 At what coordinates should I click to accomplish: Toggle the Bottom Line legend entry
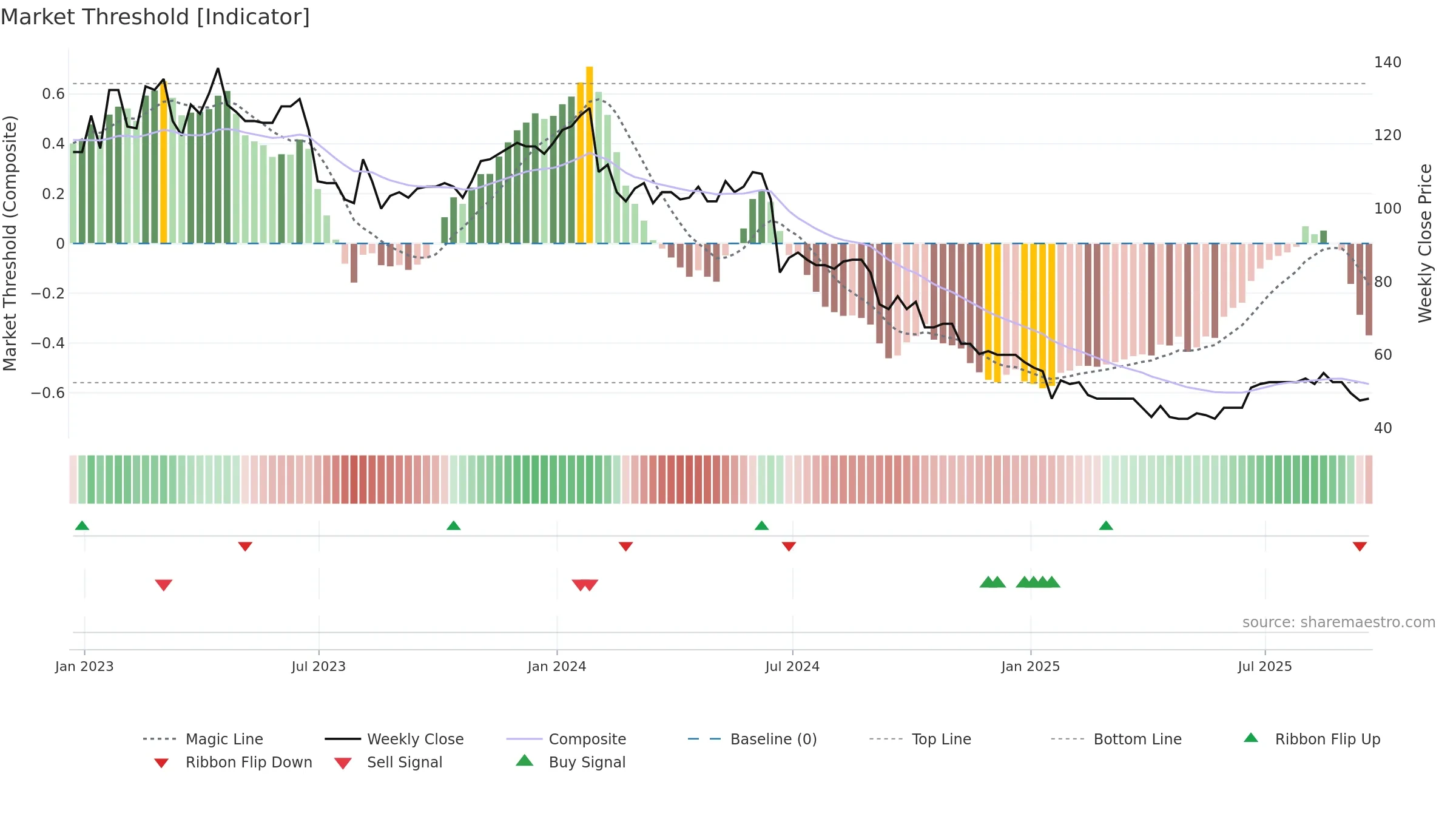tap(1116, 739)
